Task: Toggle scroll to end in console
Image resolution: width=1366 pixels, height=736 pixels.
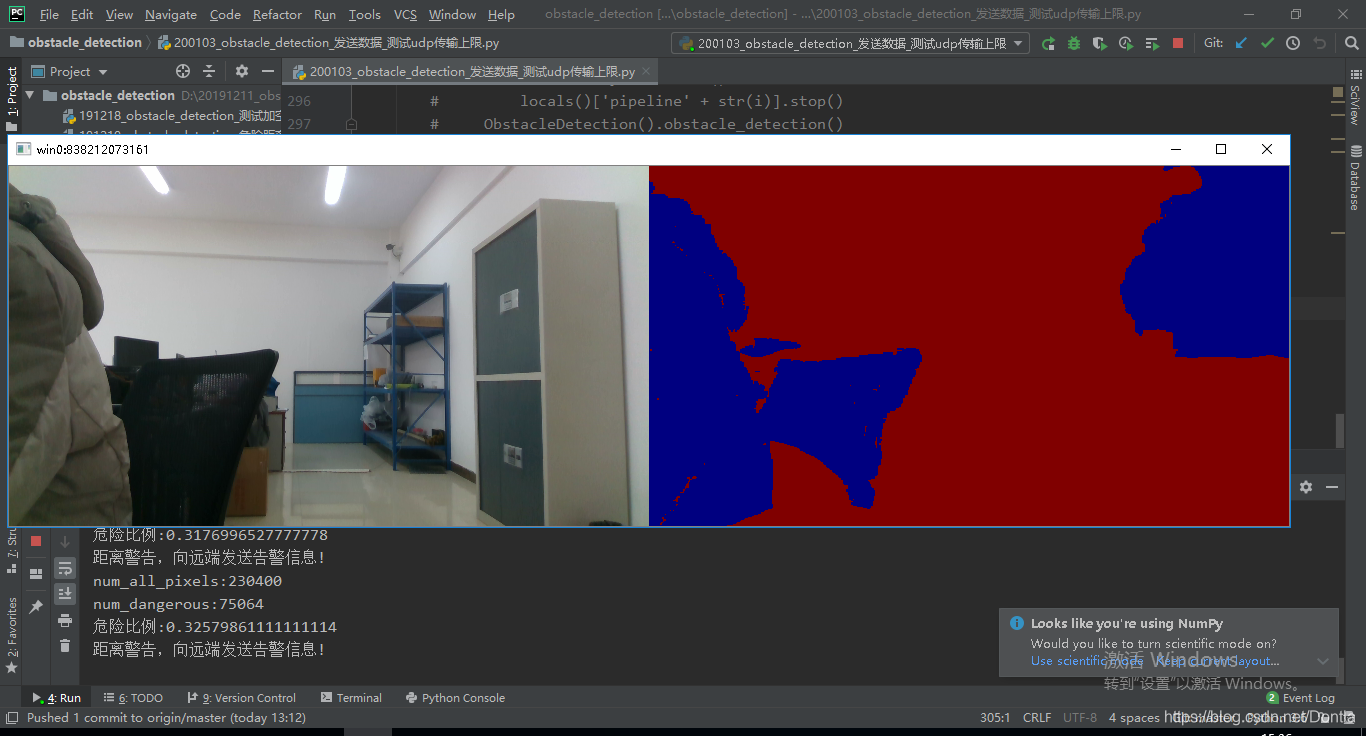Action: click(x=65, y=594)
